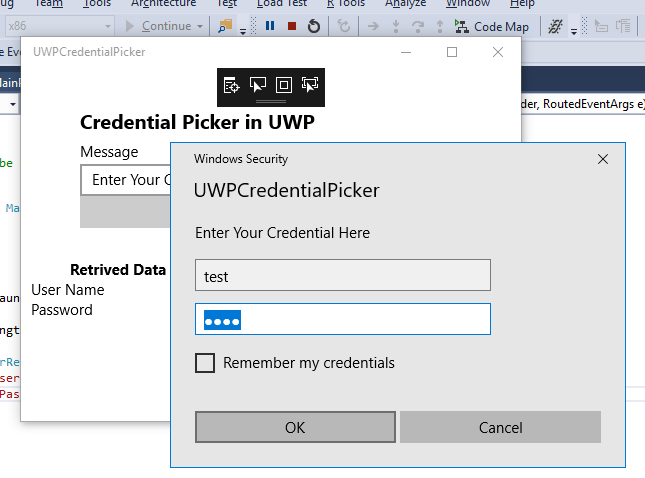Close the Windows Security dialog
Viewport: 645px width, 478px height.
pyautogui.click(x=602, y=159)
